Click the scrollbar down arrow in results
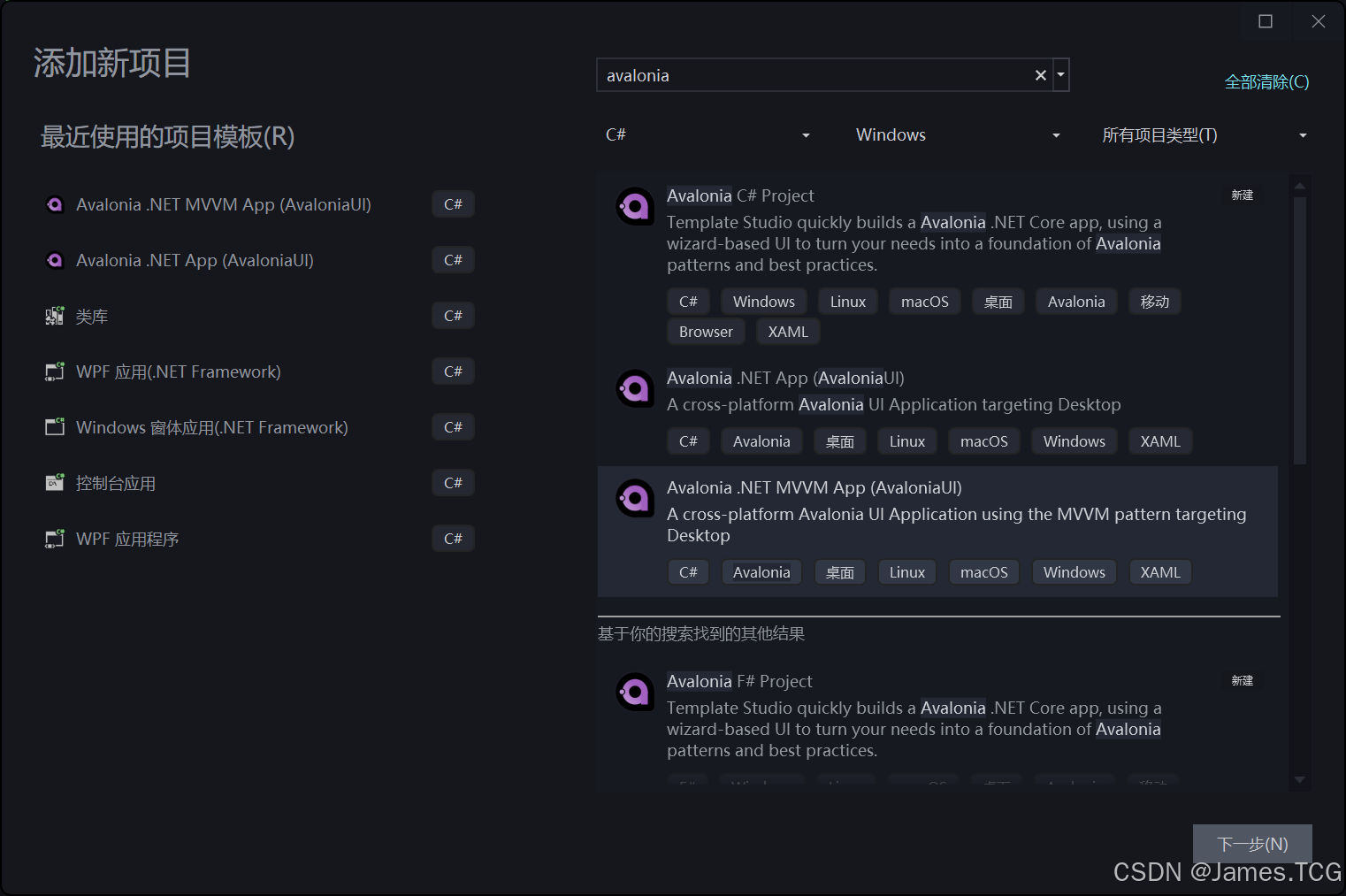Viewport: 1346px width, 896px height. coord(1299,779)
